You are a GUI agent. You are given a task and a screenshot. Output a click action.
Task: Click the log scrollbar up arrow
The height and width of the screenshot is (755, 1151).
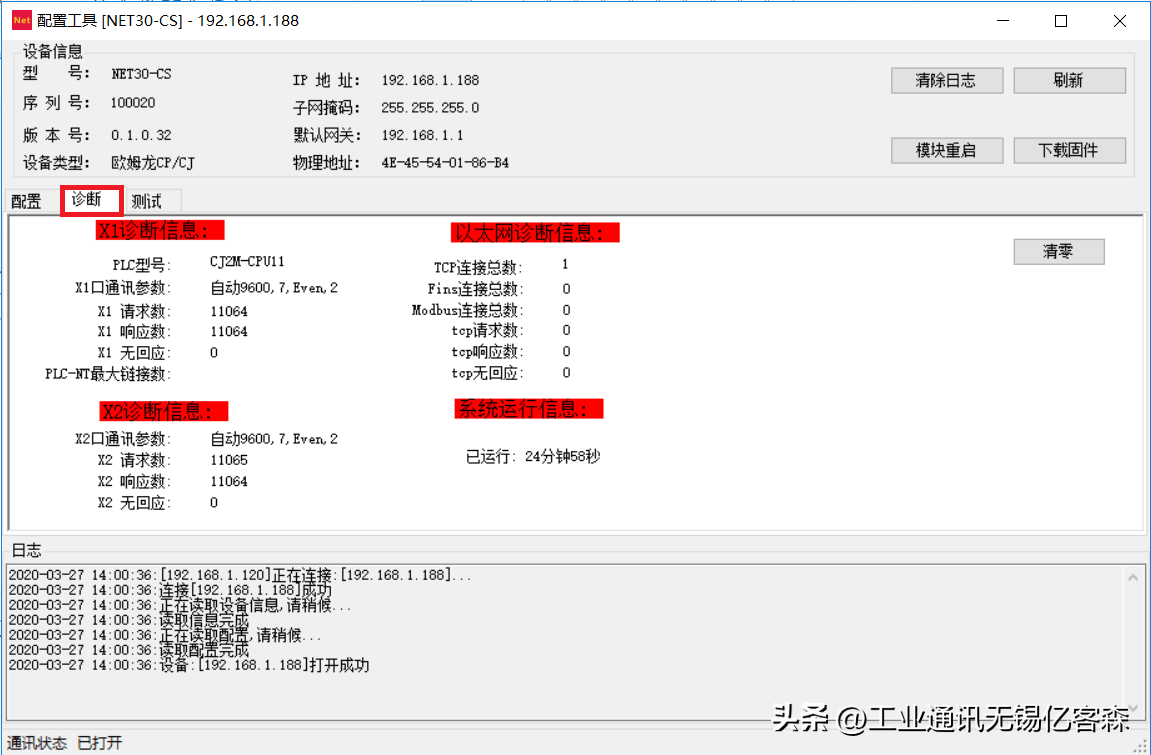(x=1133, y=578)
